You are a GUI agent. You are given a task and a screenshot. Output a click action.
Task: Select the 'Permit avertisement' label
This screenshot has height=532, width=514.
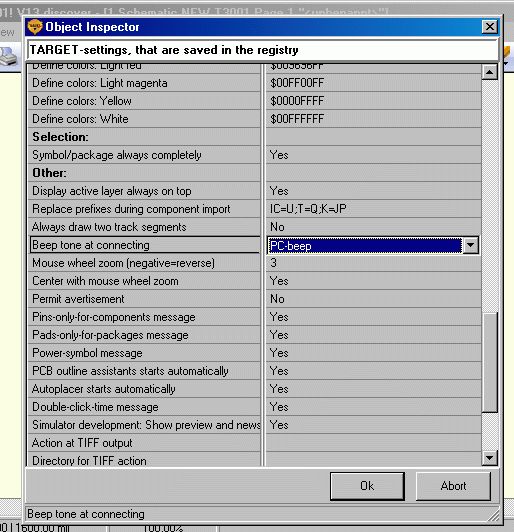tap(78, 299)
